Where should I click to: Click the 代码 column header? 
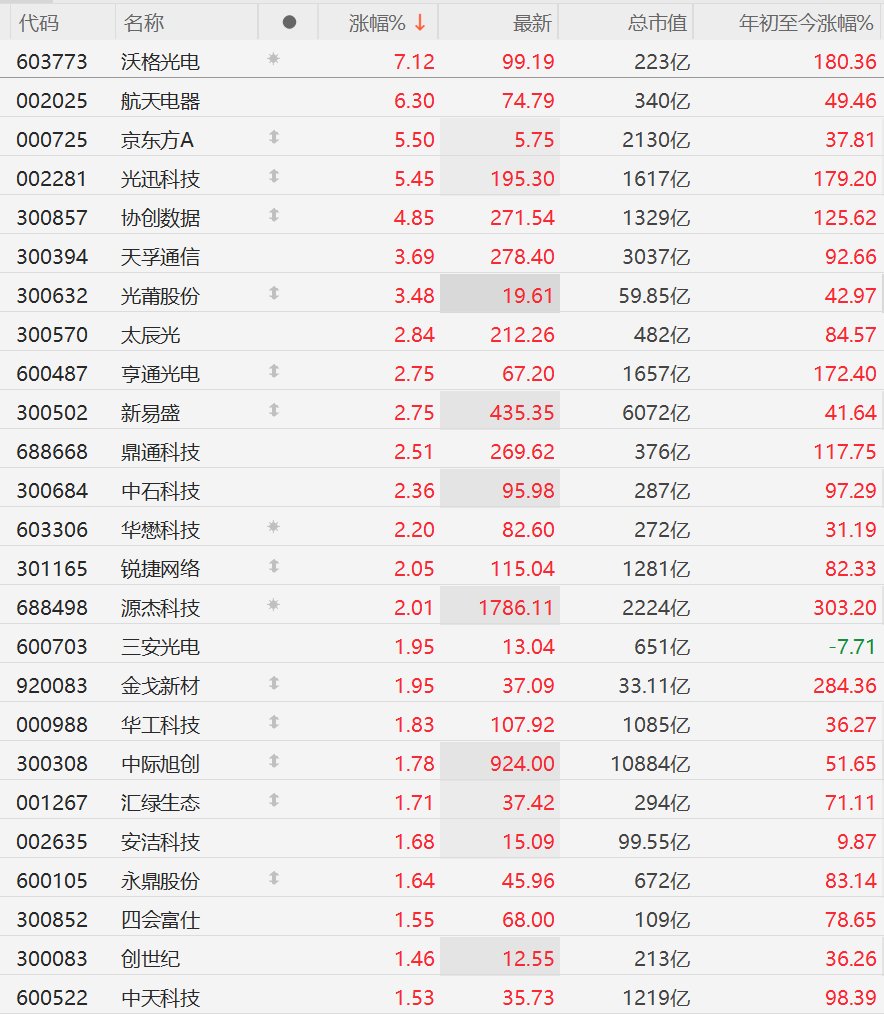click(39, 23)
